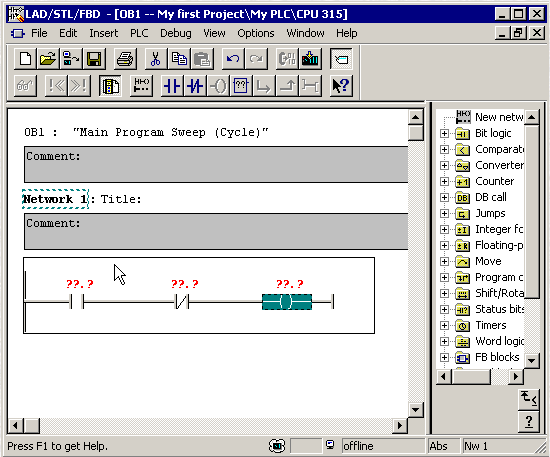
Task: Select the highlighted output coil element
Action: click(287, 302)
